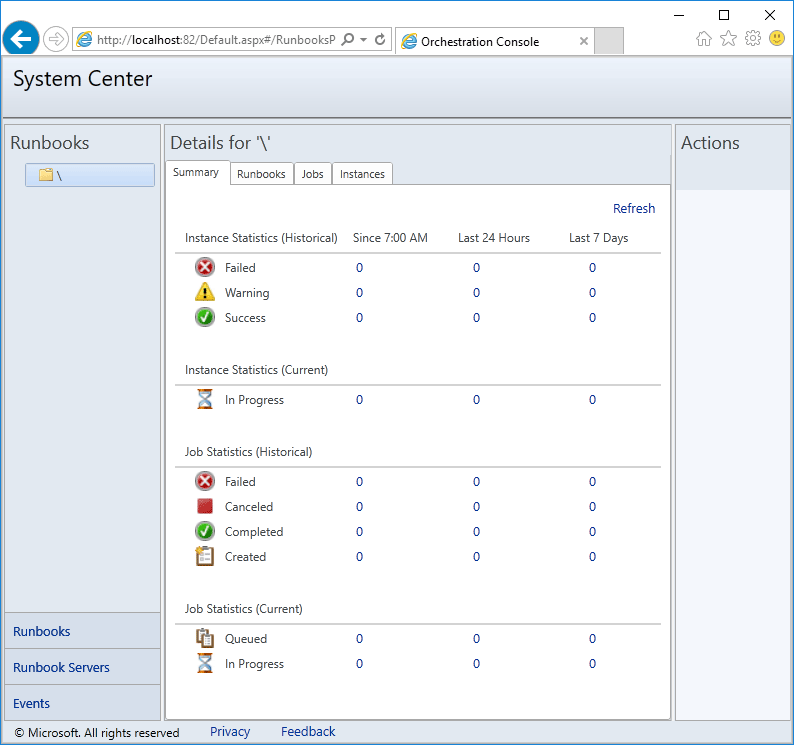Switch to the Summary tab

[196, 172]
